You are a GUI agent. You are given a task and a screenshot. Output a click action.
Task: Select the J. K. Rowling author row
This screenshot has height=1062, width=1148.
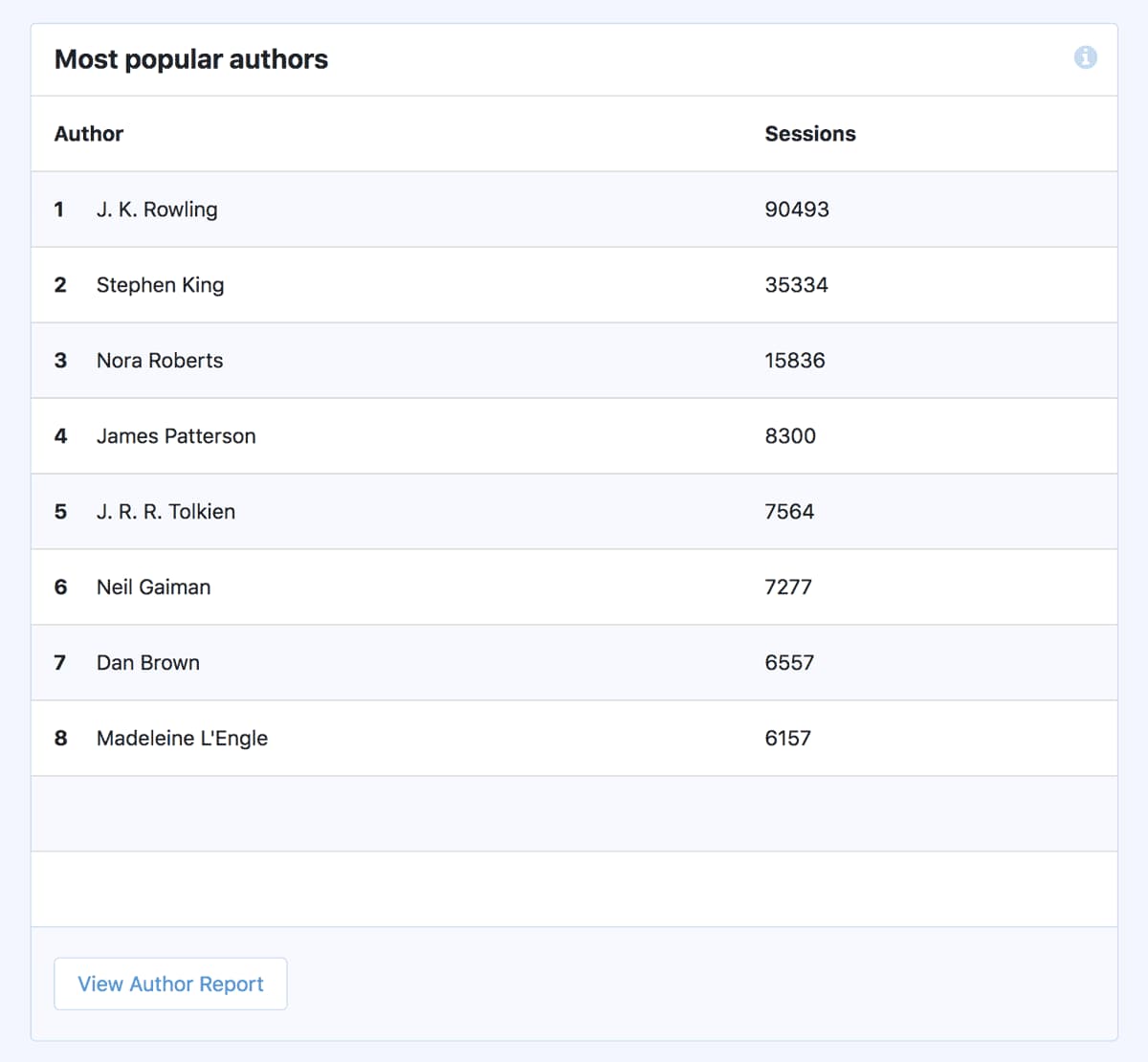coord(156,210)
